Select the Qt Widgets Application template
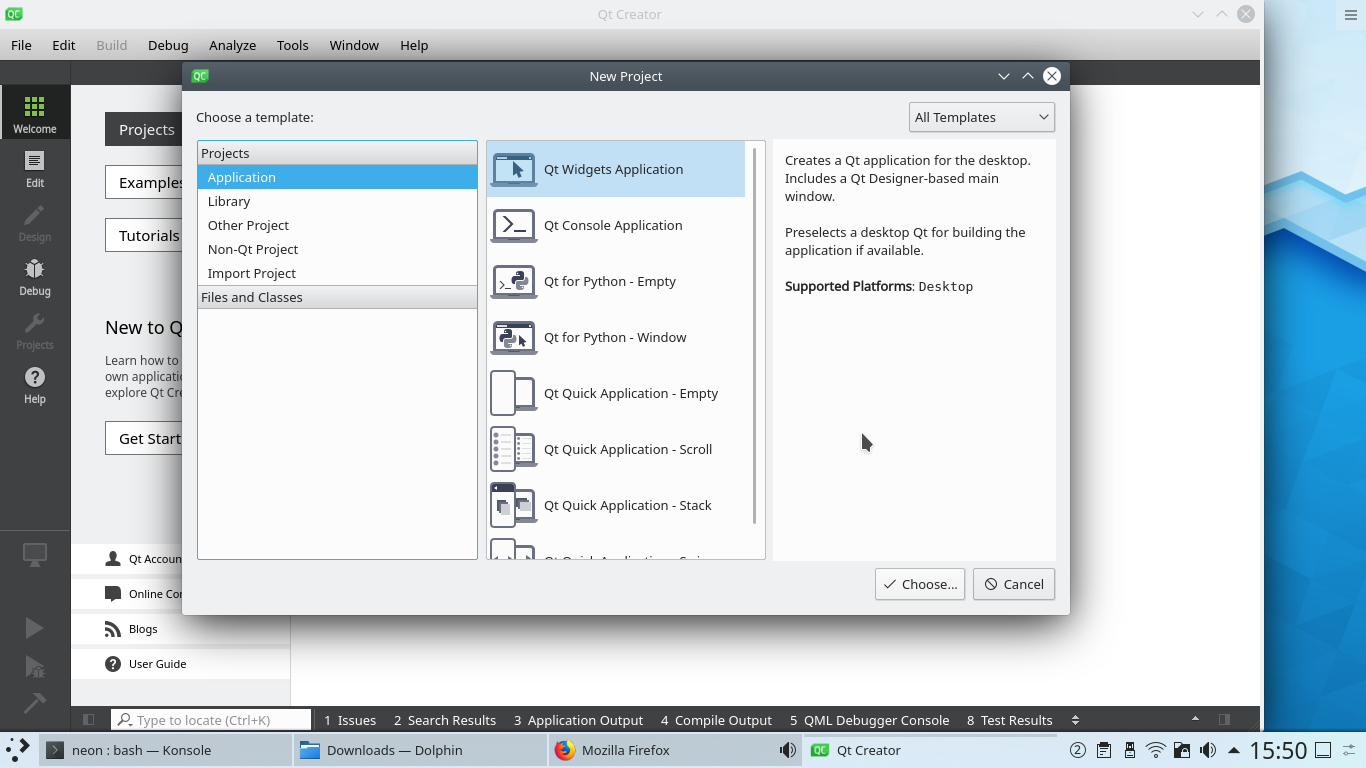The image size is (1366, 768). [x=614, y=169]
